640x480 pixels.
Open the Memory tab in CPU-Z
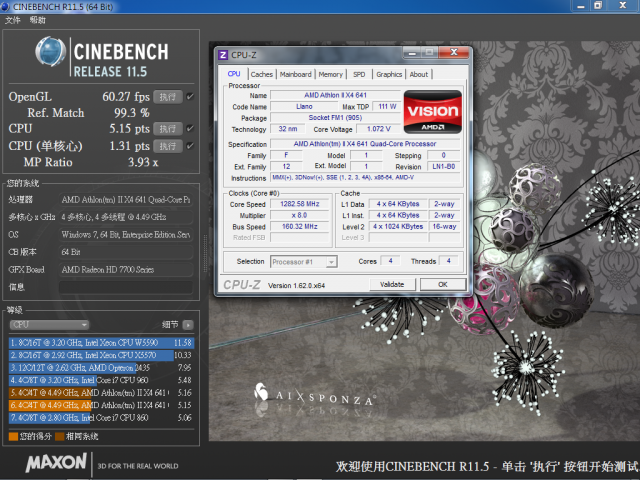(331, 74)
